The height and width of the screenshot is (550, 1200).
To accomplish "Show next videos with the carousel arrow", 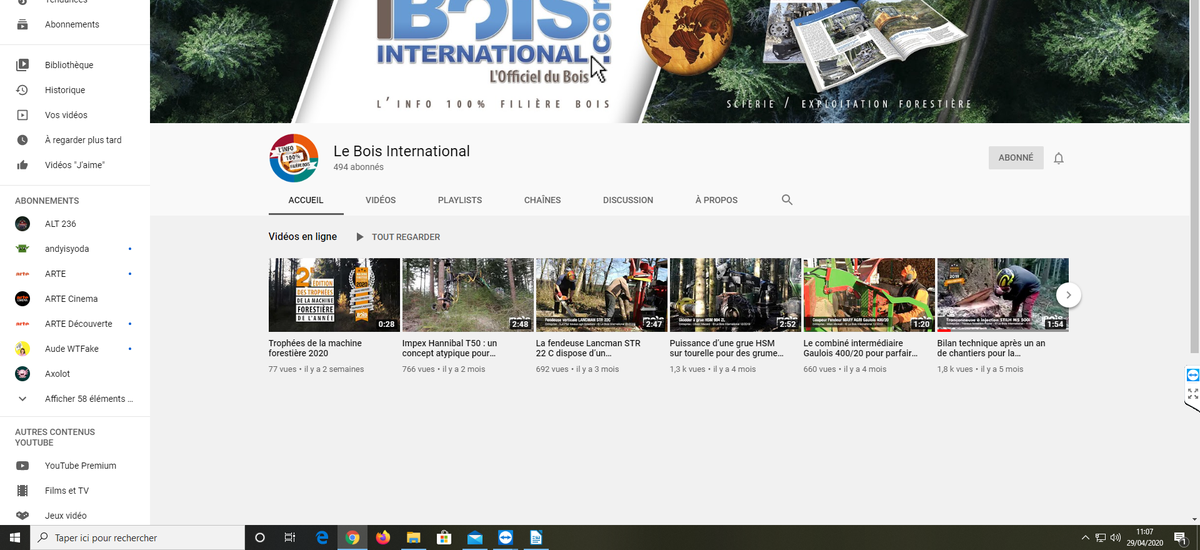I will point(1069,295).
